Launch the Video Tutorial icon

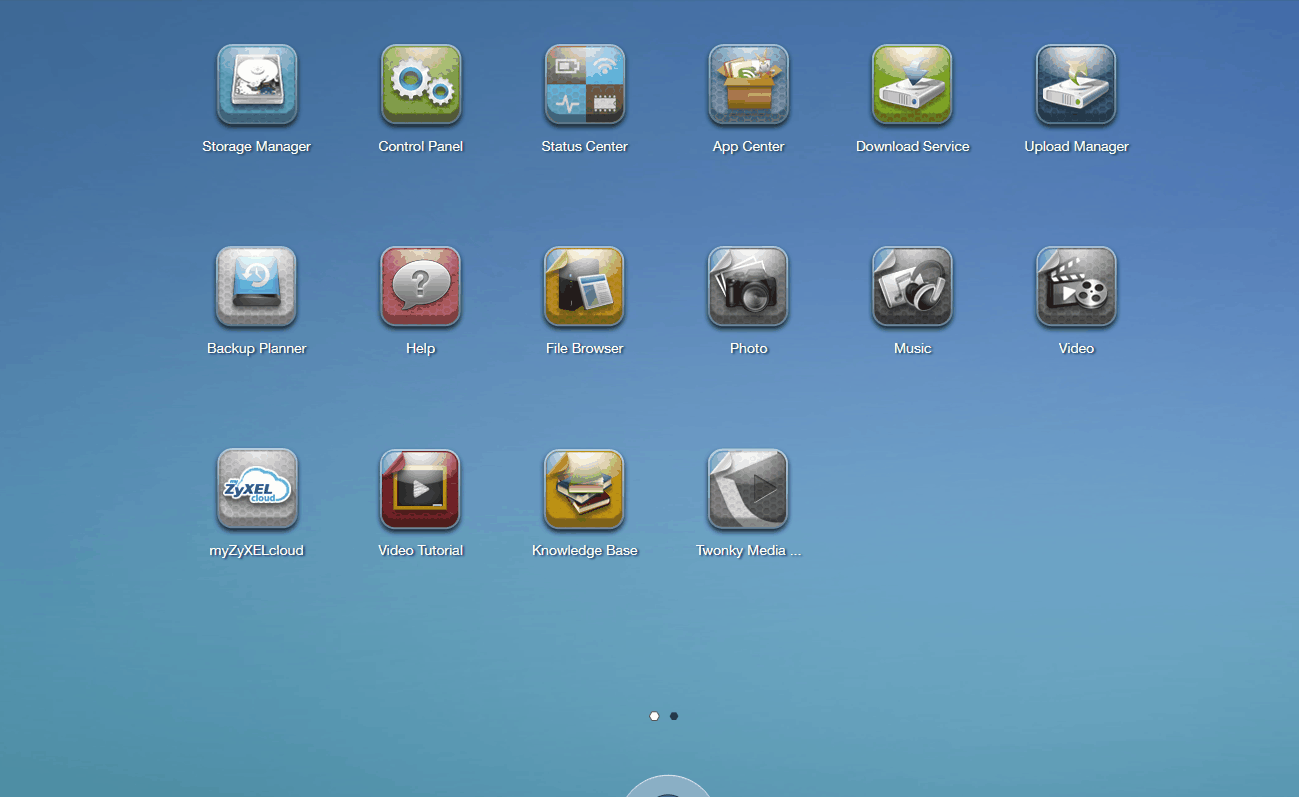(420, 488)
